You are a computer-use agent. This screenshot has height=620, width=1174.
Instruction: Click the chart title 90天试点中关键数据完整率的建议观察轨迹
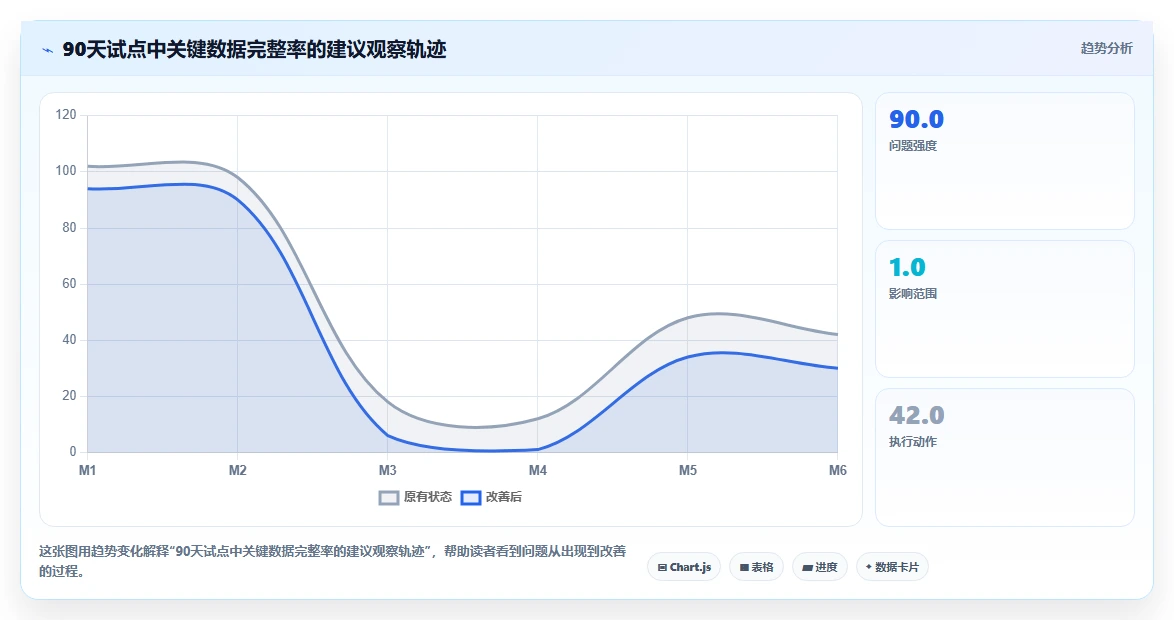(255, 49)
